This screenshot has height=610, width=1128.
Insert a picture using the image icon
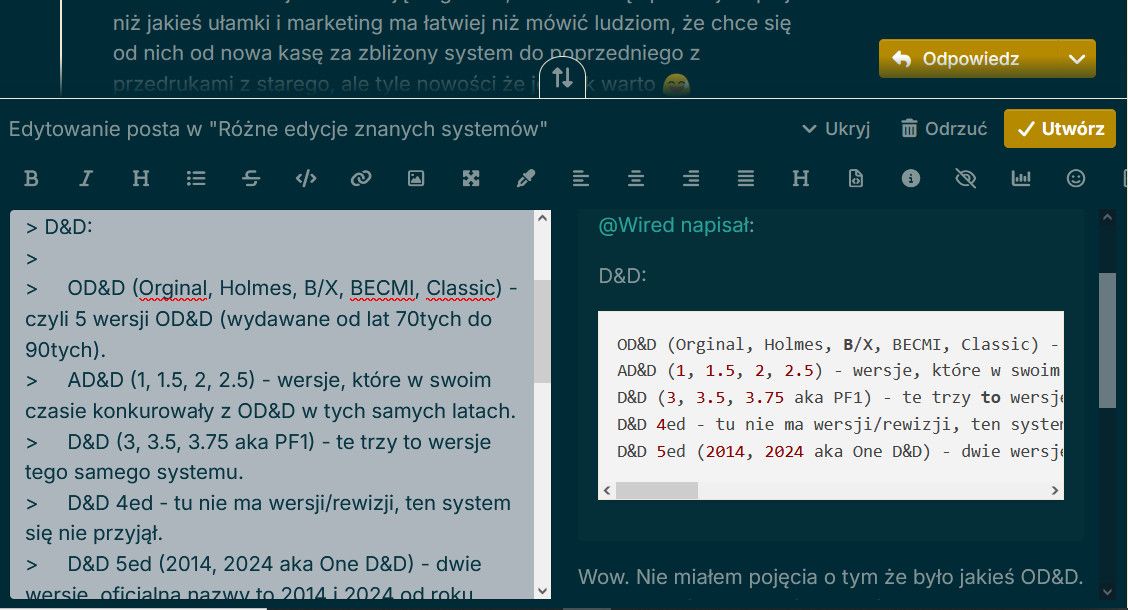[x=416, y=178]
